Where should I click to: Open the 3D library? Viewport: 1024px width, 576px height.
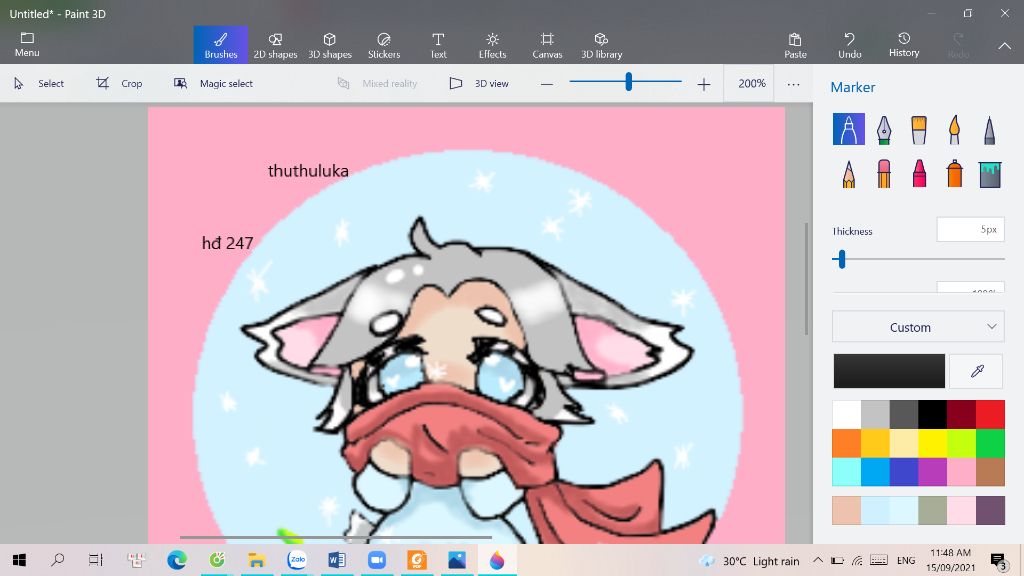[601, 45]
